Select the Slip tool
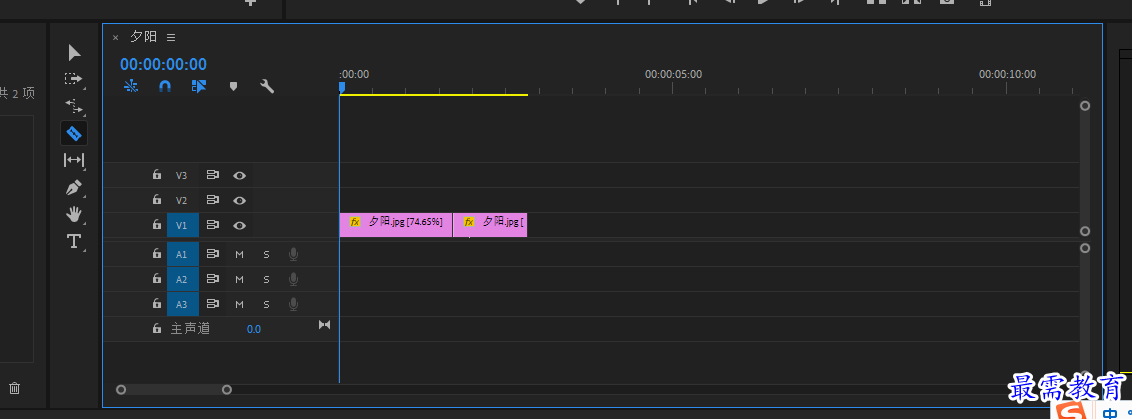Screen dimensions: 1132x419 (x=74, y=160)
